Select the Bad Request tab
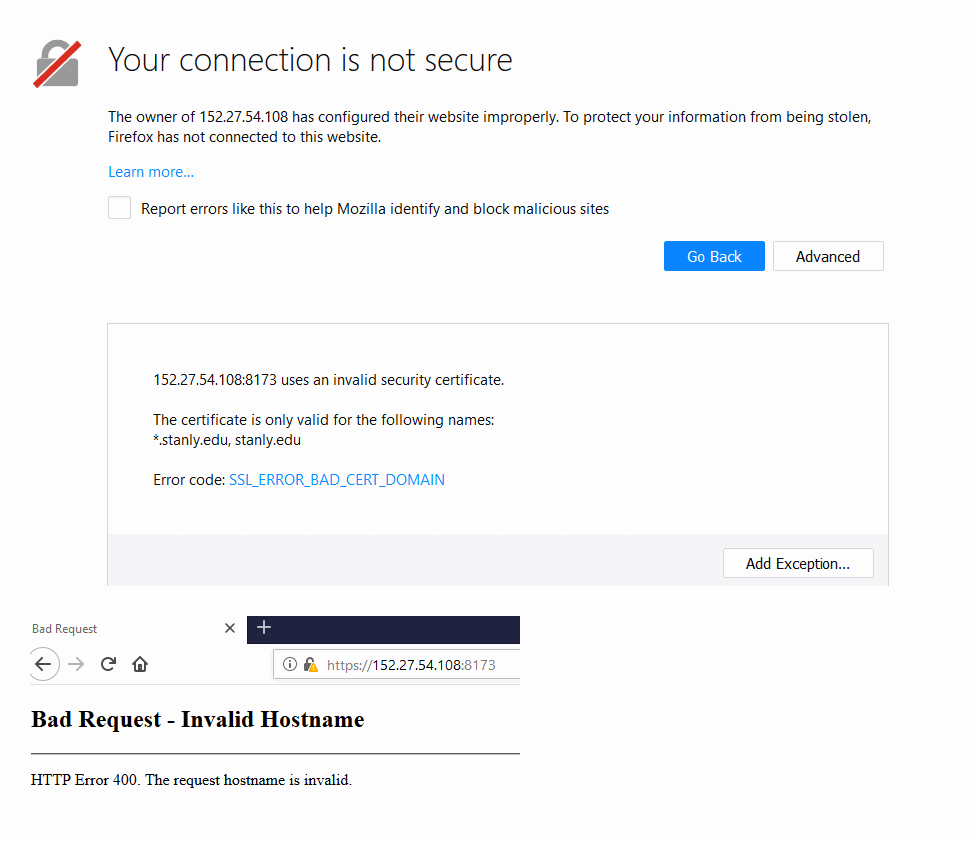Image resolution: width=976 pixels, height=841 pixels. (x=100, y=629)
